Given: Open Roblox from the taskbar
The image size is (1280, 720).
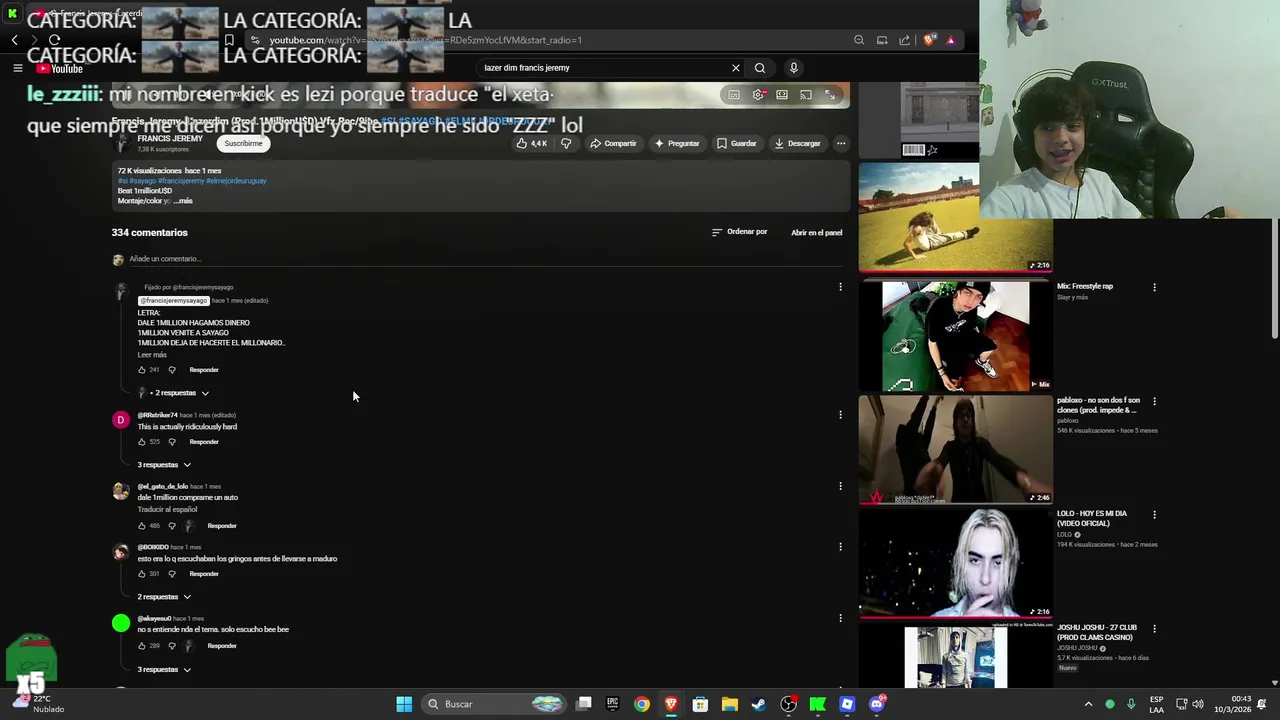Looking at the screenshot, I should 847,704.
